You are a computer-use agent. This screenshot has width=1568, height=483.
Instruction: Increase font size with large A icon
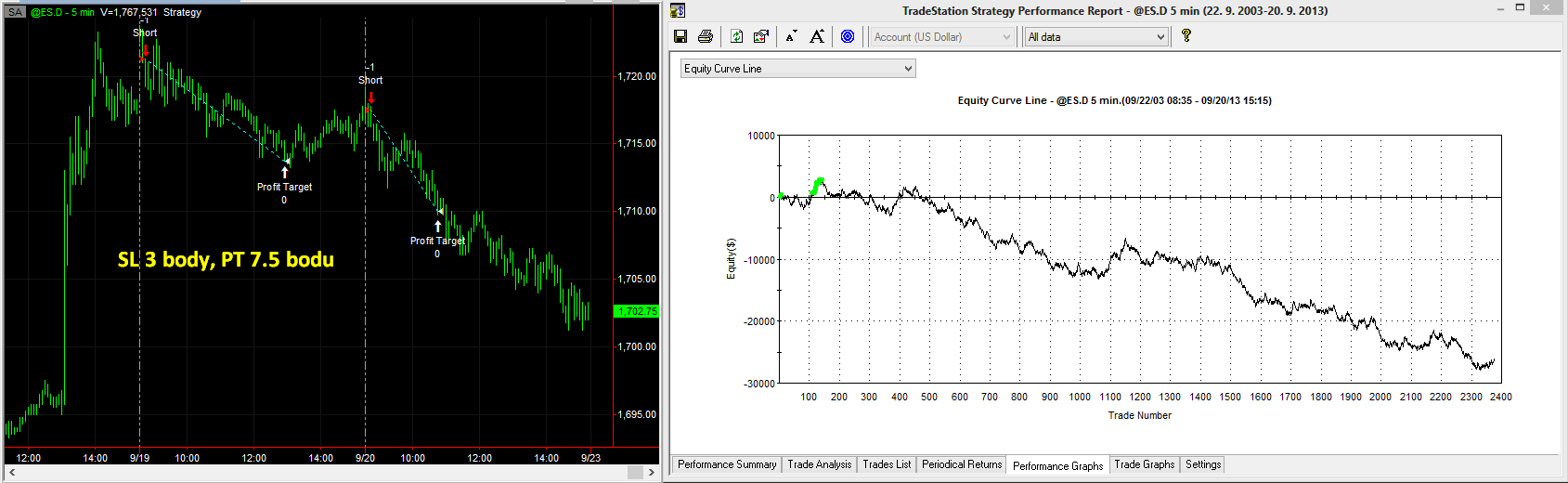coord(817,36)
